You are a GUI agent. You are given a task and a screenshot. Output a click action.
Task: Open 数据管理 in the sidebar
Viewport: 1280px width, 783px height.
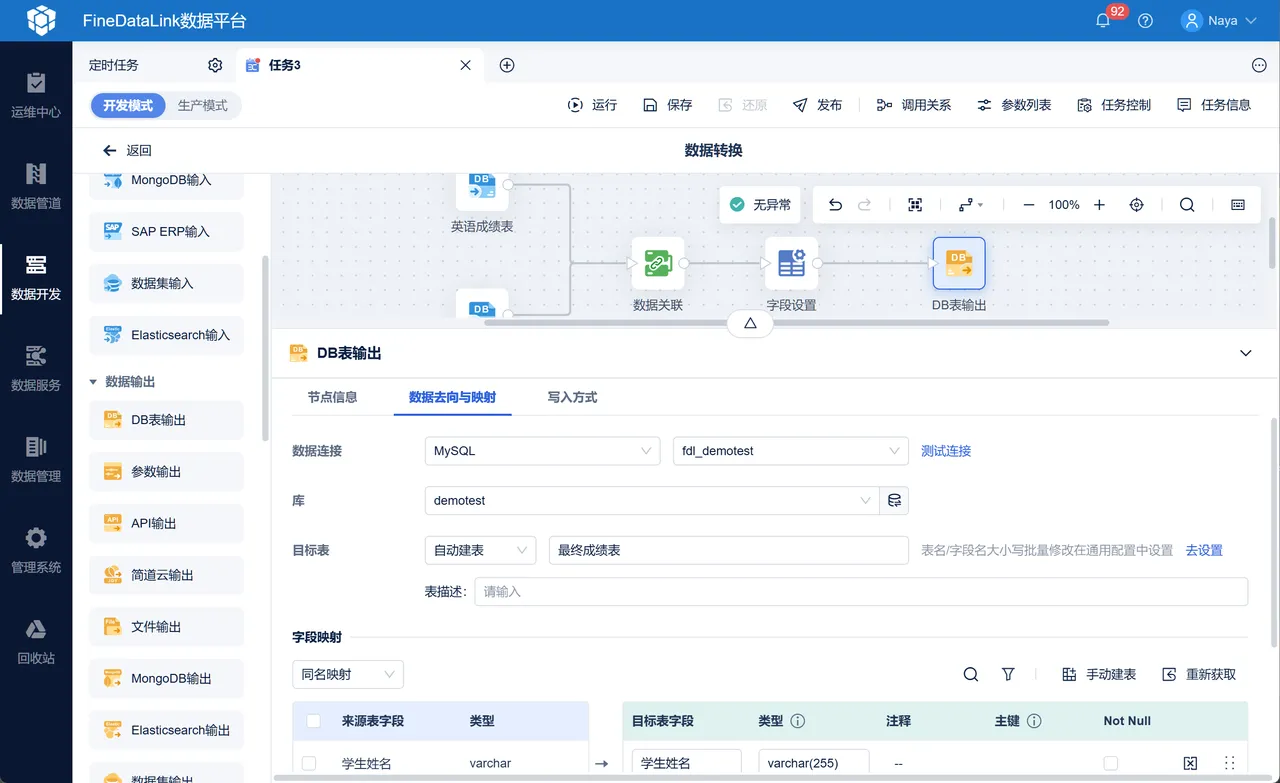[x=36, y=459]
